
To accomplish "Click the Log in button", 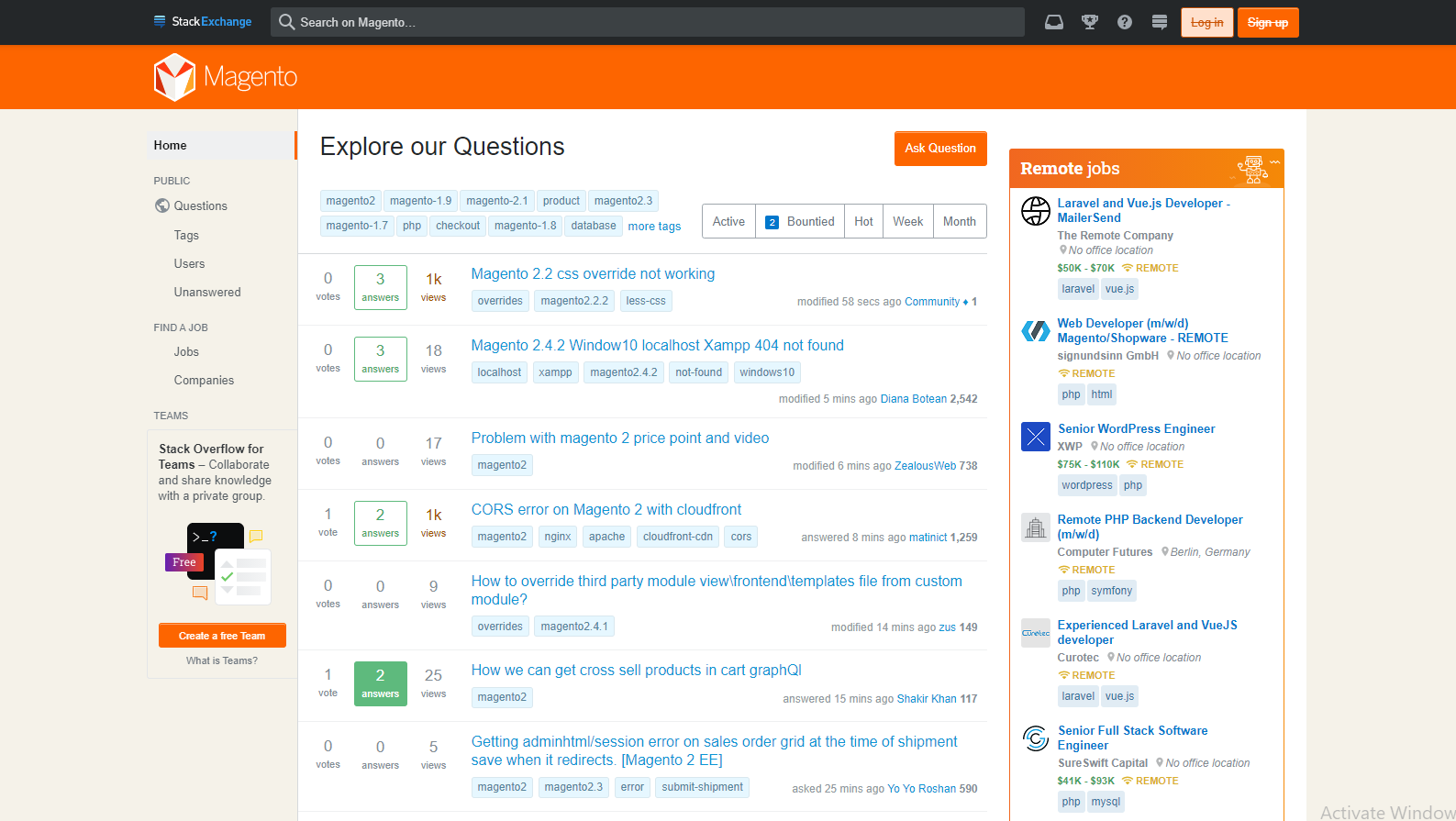I will coord(1206,22).
